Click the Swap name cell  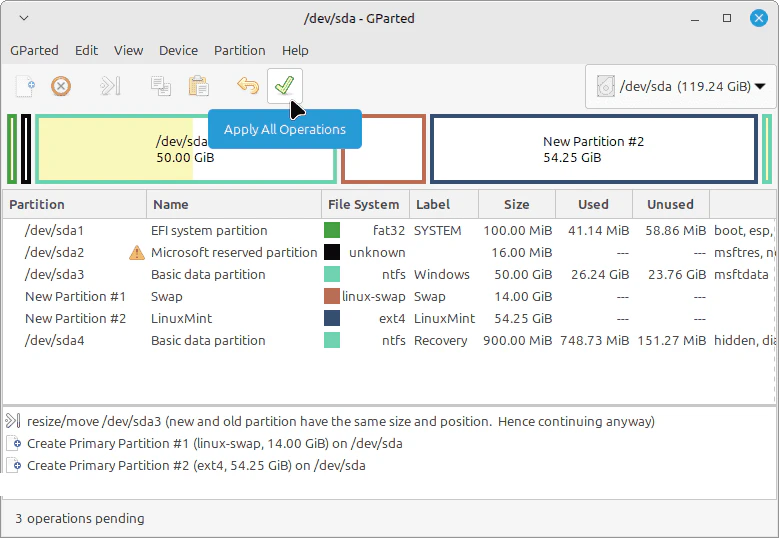[x=166, y=297]
